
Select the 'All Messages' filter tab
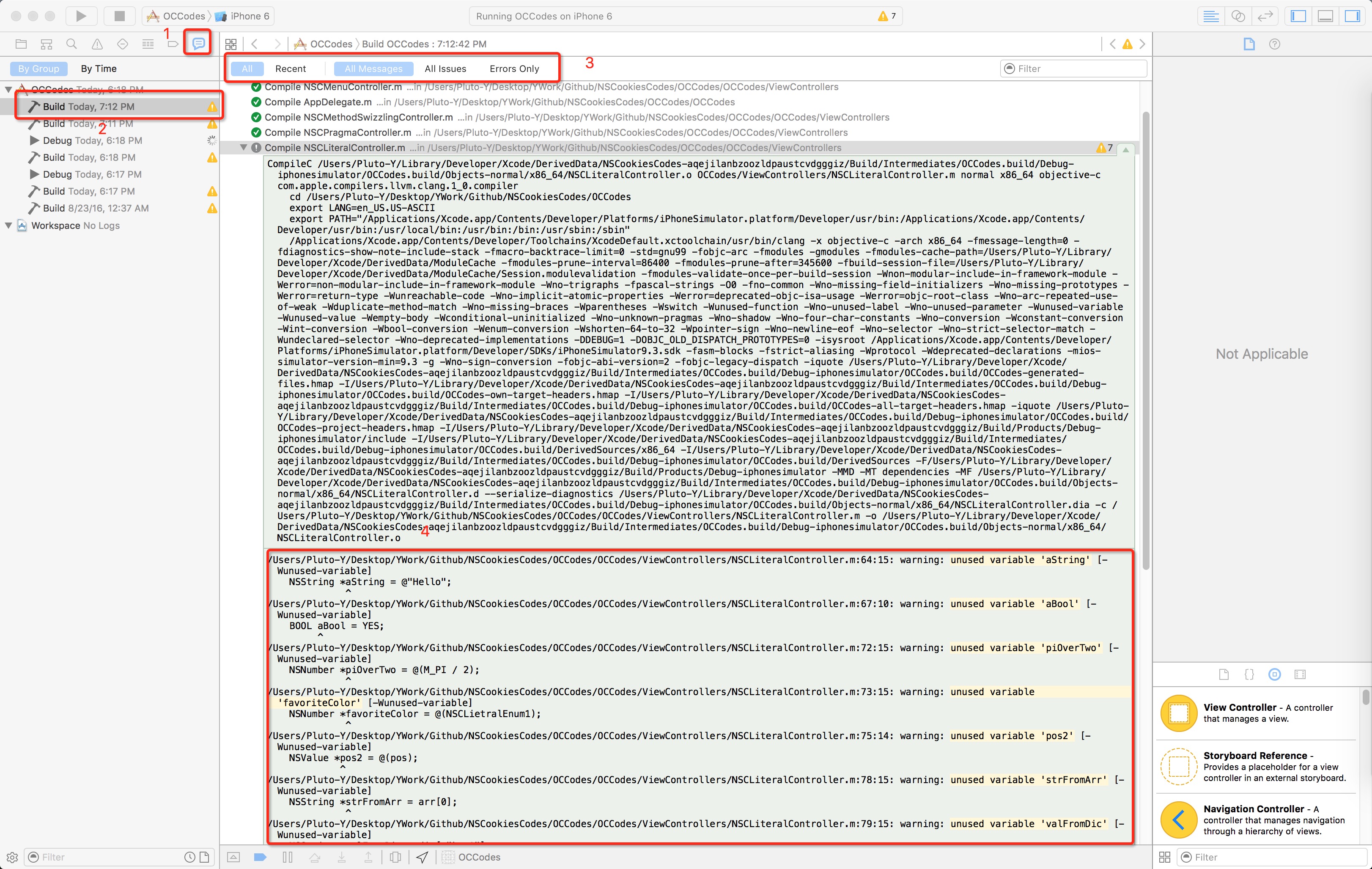373,68
